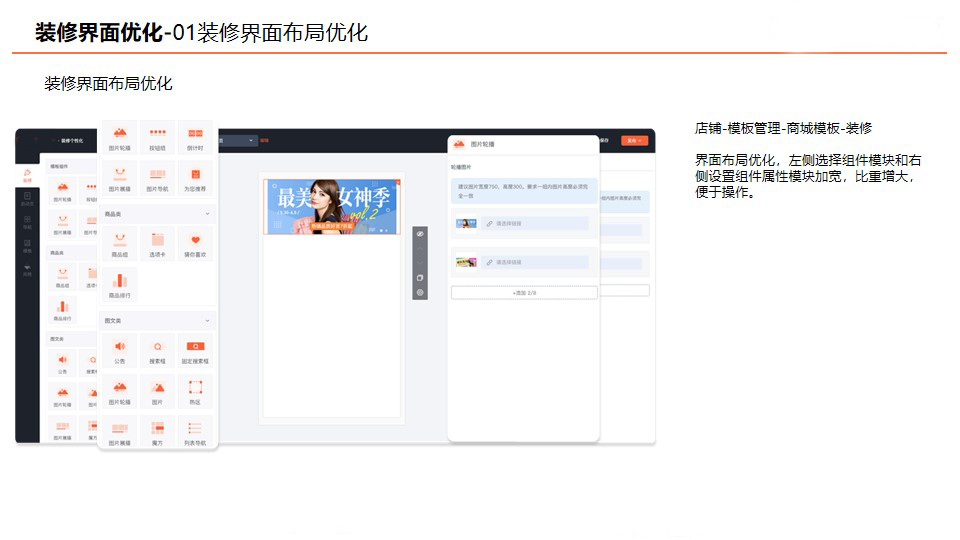
Task: Open the orange 发布 publish dropdown button
Action: coord(634,140)
